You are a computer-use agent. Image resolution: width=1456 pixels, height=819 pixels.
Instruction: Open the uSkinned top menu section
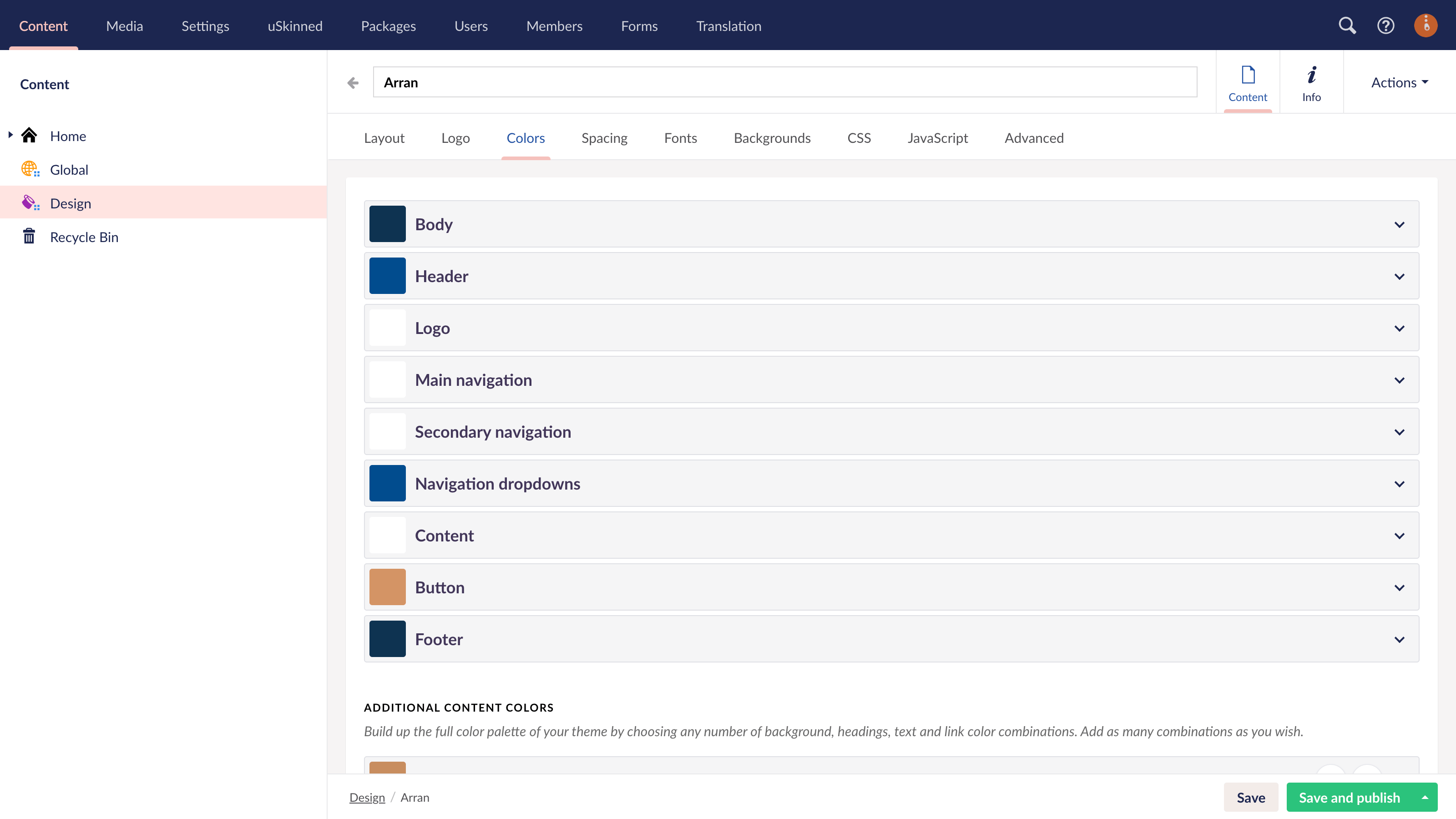tap(294, 26)
